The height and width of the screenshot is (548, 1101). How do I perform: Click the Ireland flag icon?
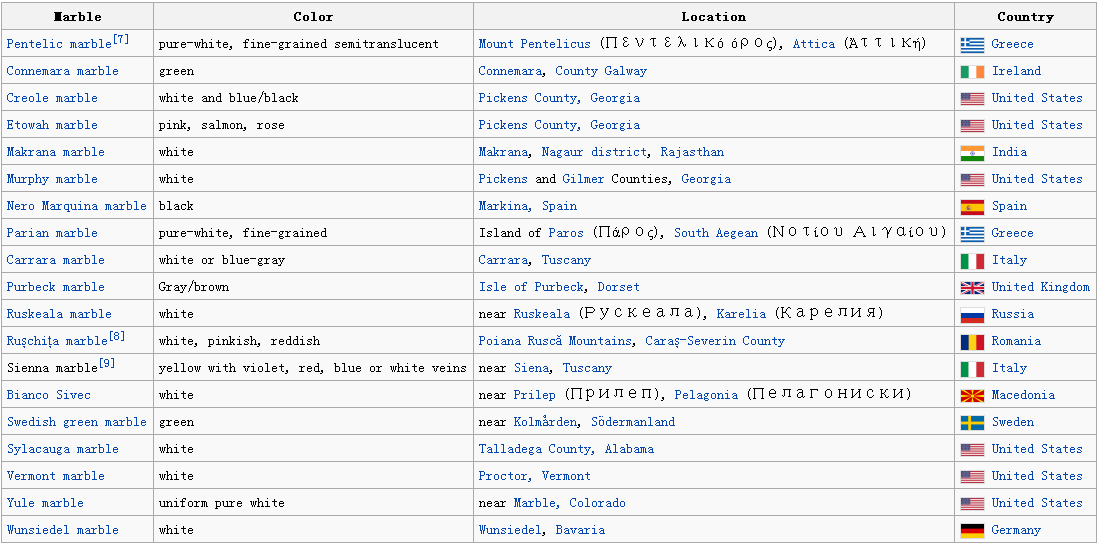coord(971,71)
